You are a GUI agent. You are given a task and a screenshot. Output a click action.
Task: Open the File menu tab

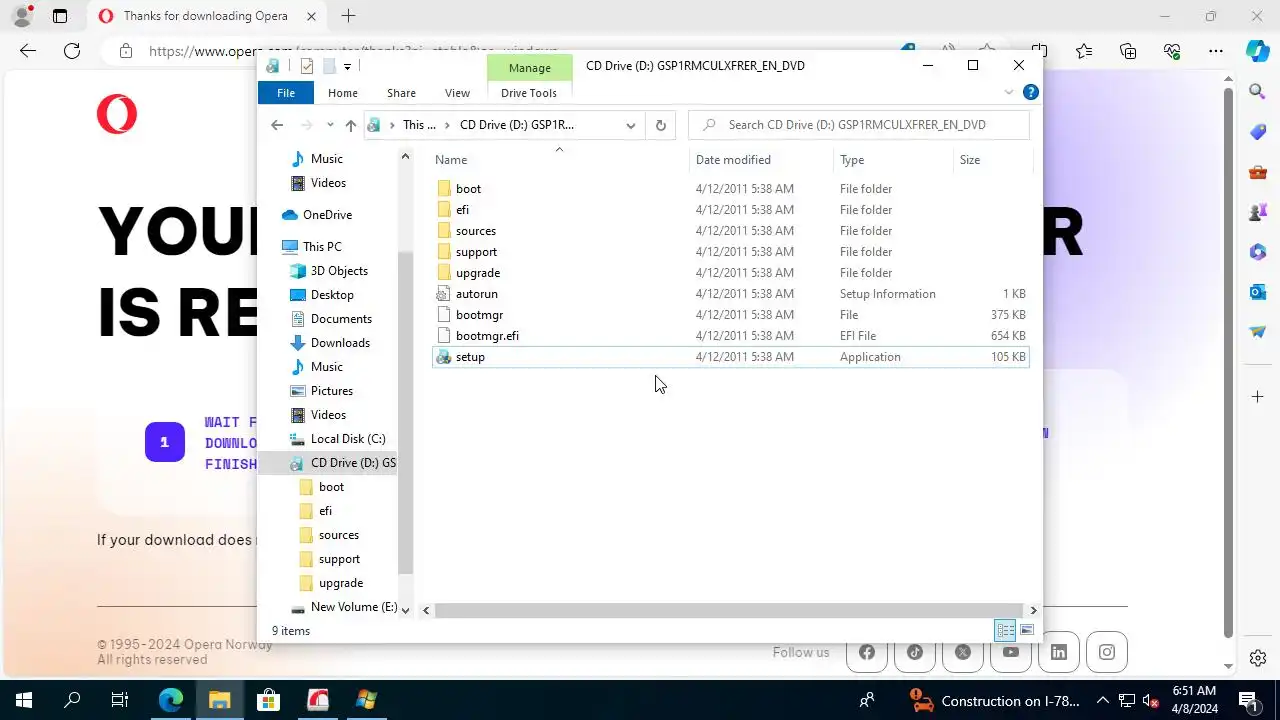click(x=286, y=93)
